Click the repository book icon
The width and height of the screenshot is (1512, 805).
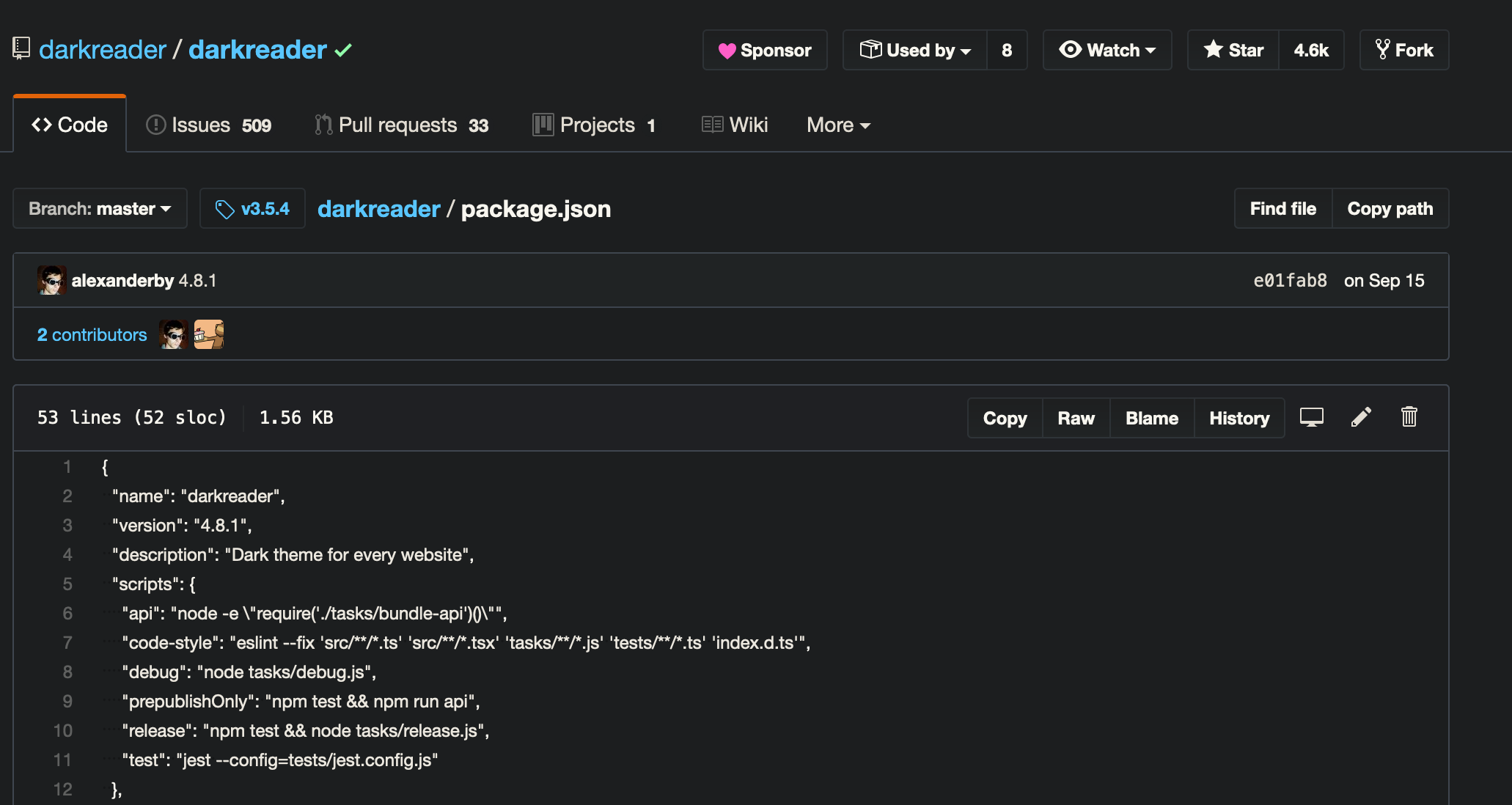coord(21,49)
